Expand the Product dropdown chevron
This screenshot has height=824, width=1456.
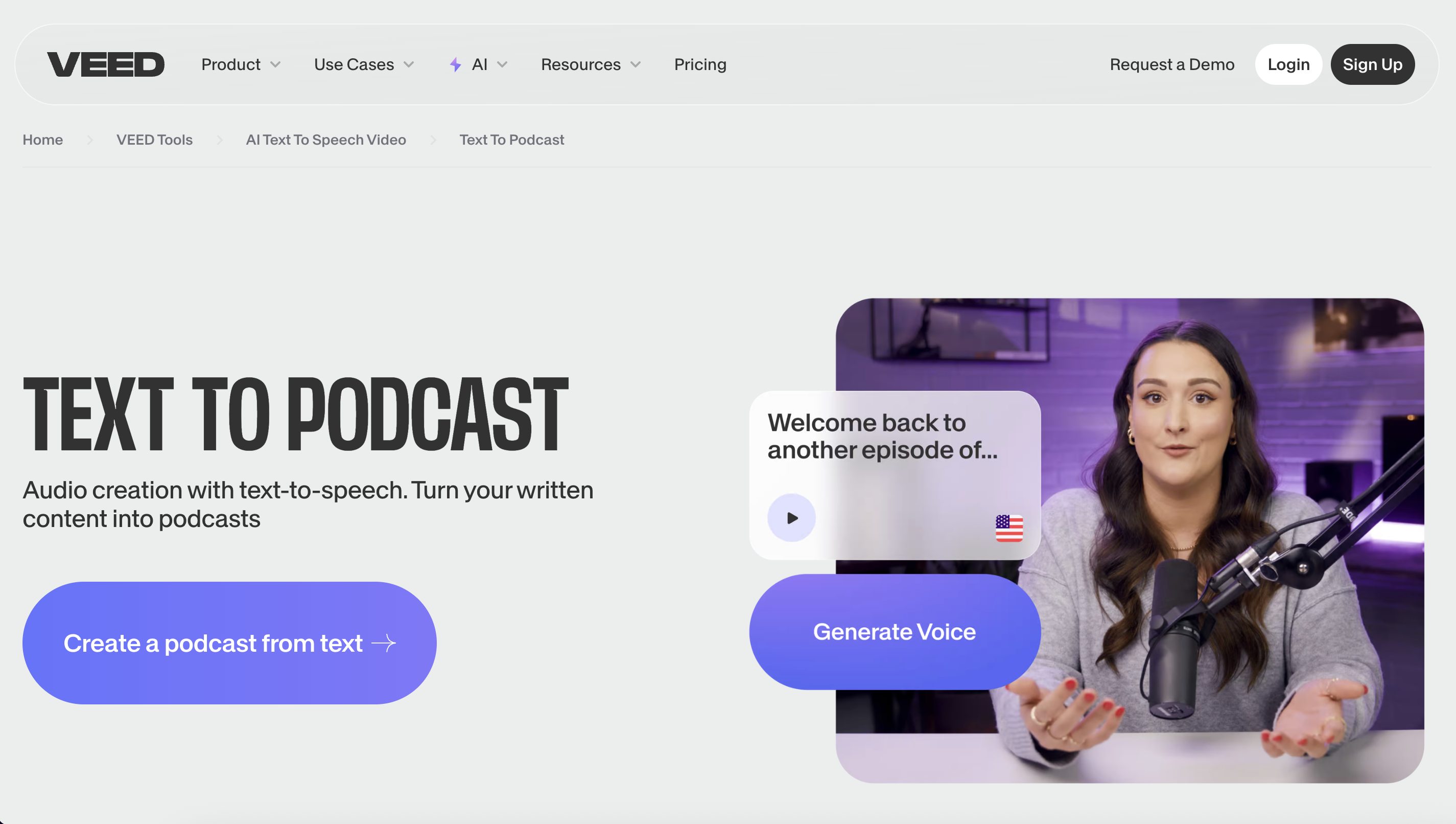click(276, 64)
